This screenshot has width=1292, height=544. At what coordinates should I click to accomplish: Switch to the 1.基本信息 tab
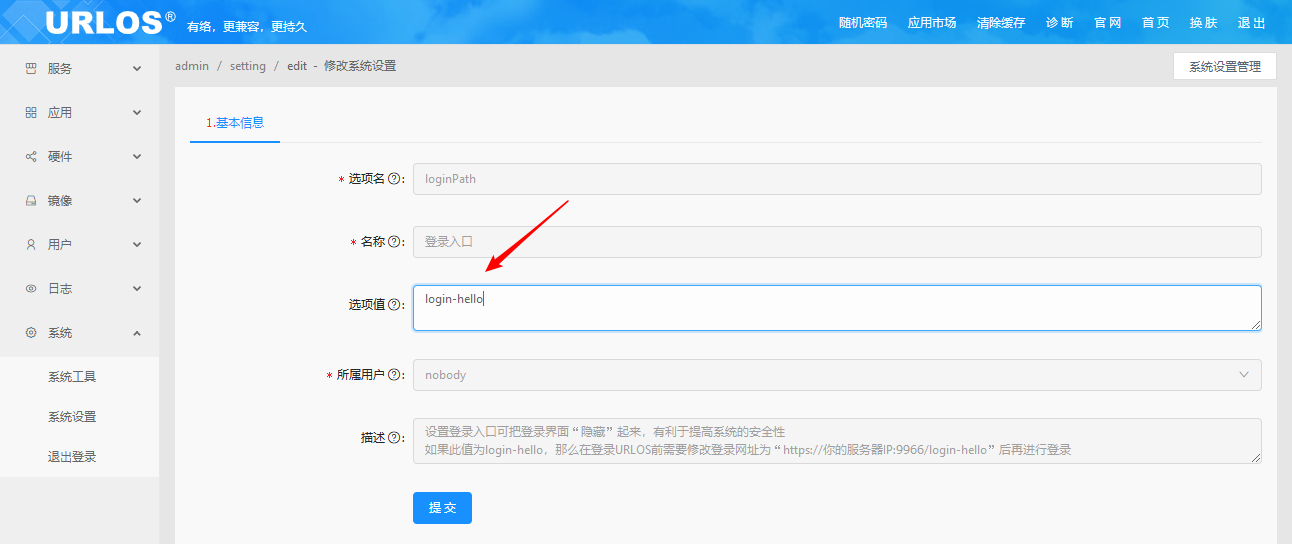pyautogui.click(x=235, y=123)
